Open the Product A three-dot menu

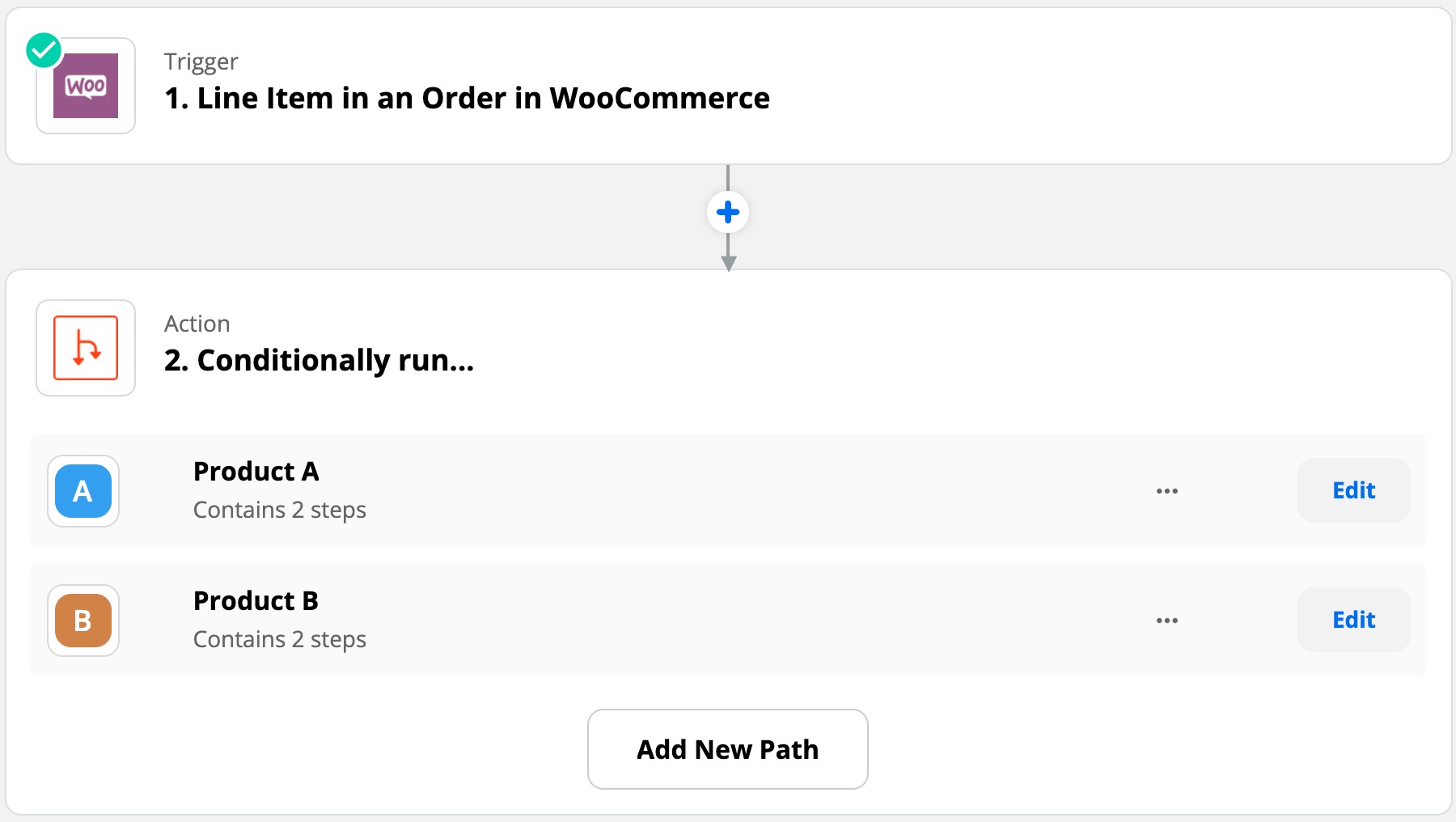(1166, 491)
